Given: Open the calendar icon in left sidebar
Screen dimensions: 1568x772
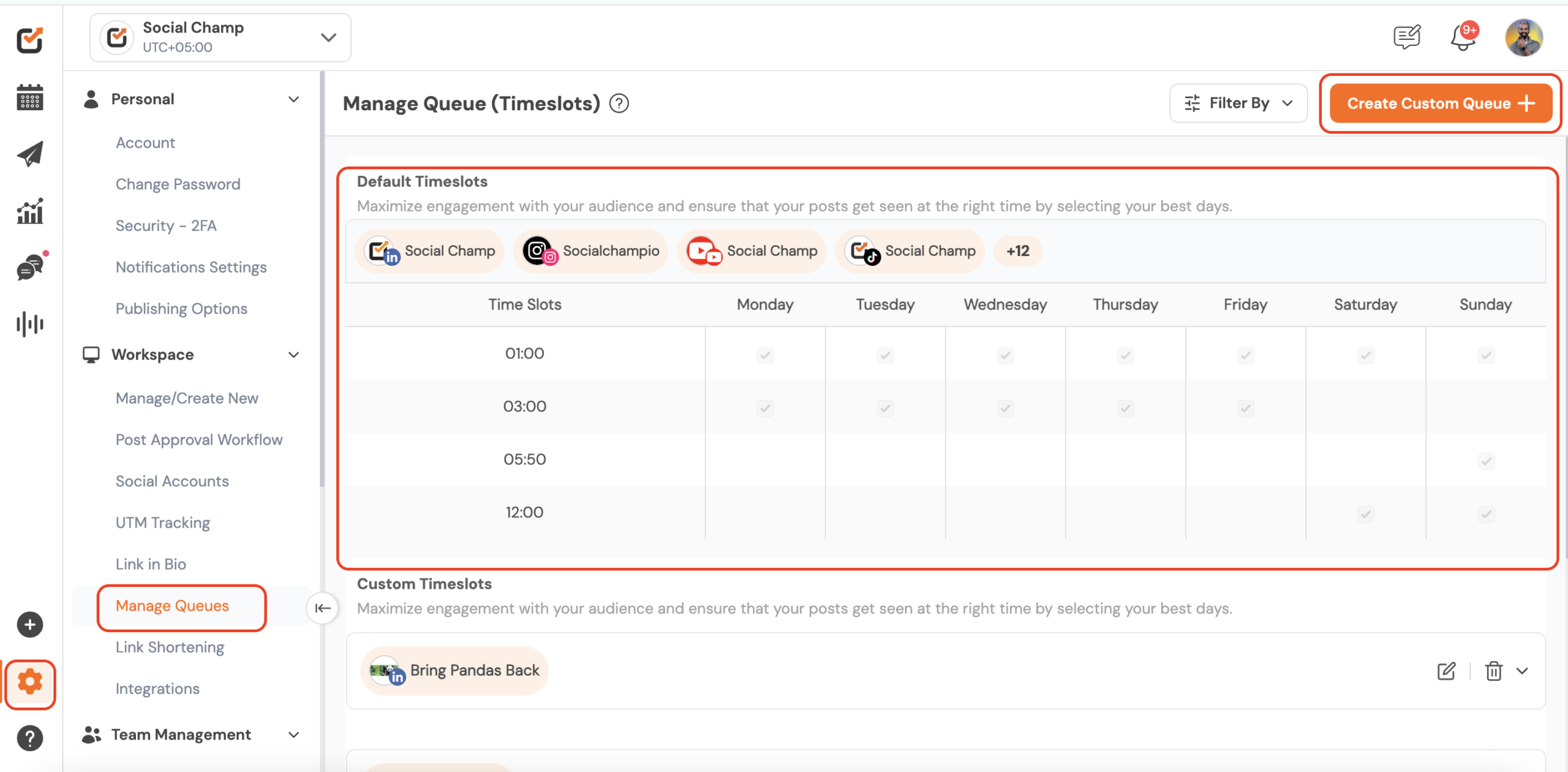Looking at the screenshot, I should click(x=29, y=97).
